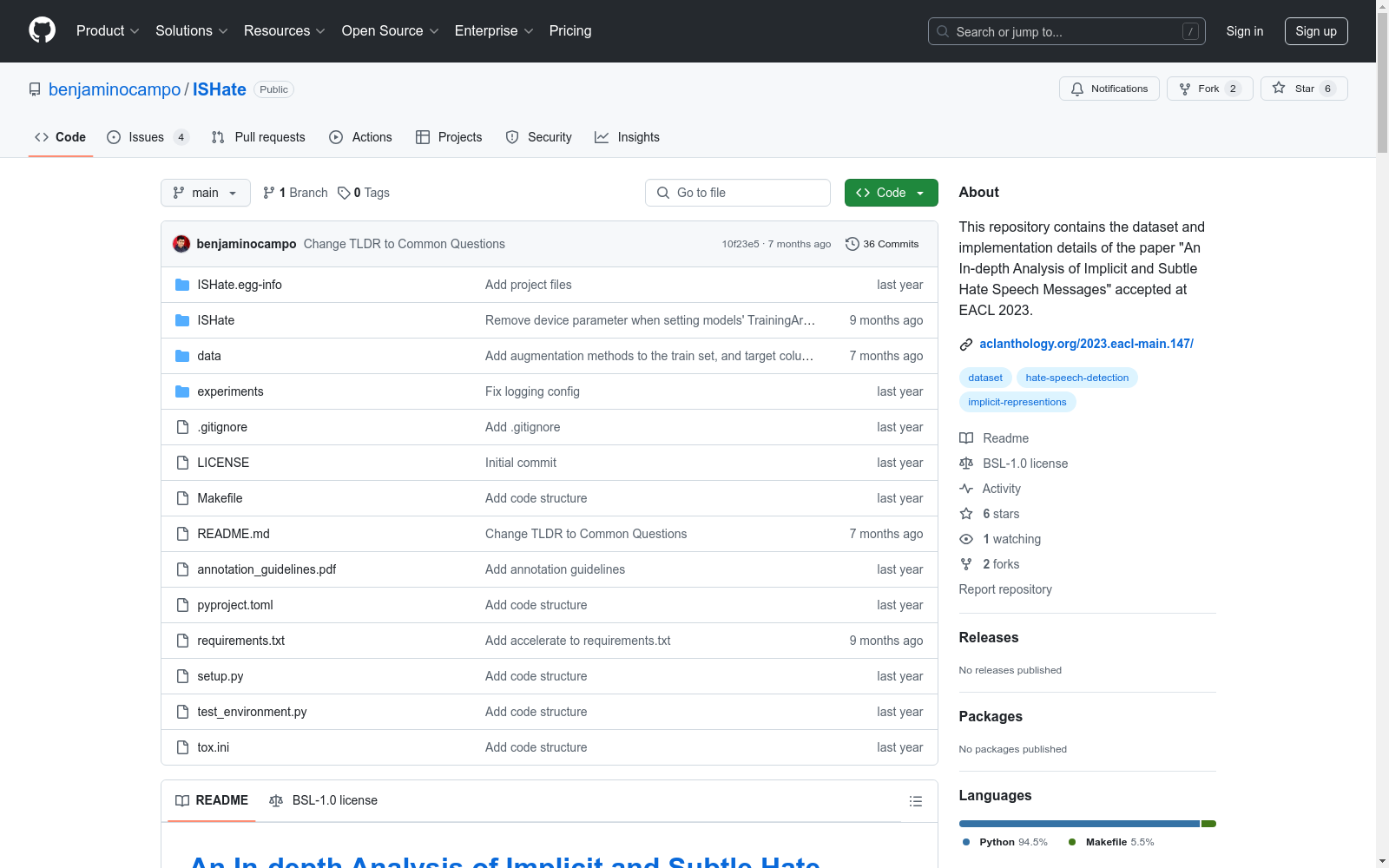
Task: Open the Pricing link in header
Action: pyautogui.click(x=570, y=30)
